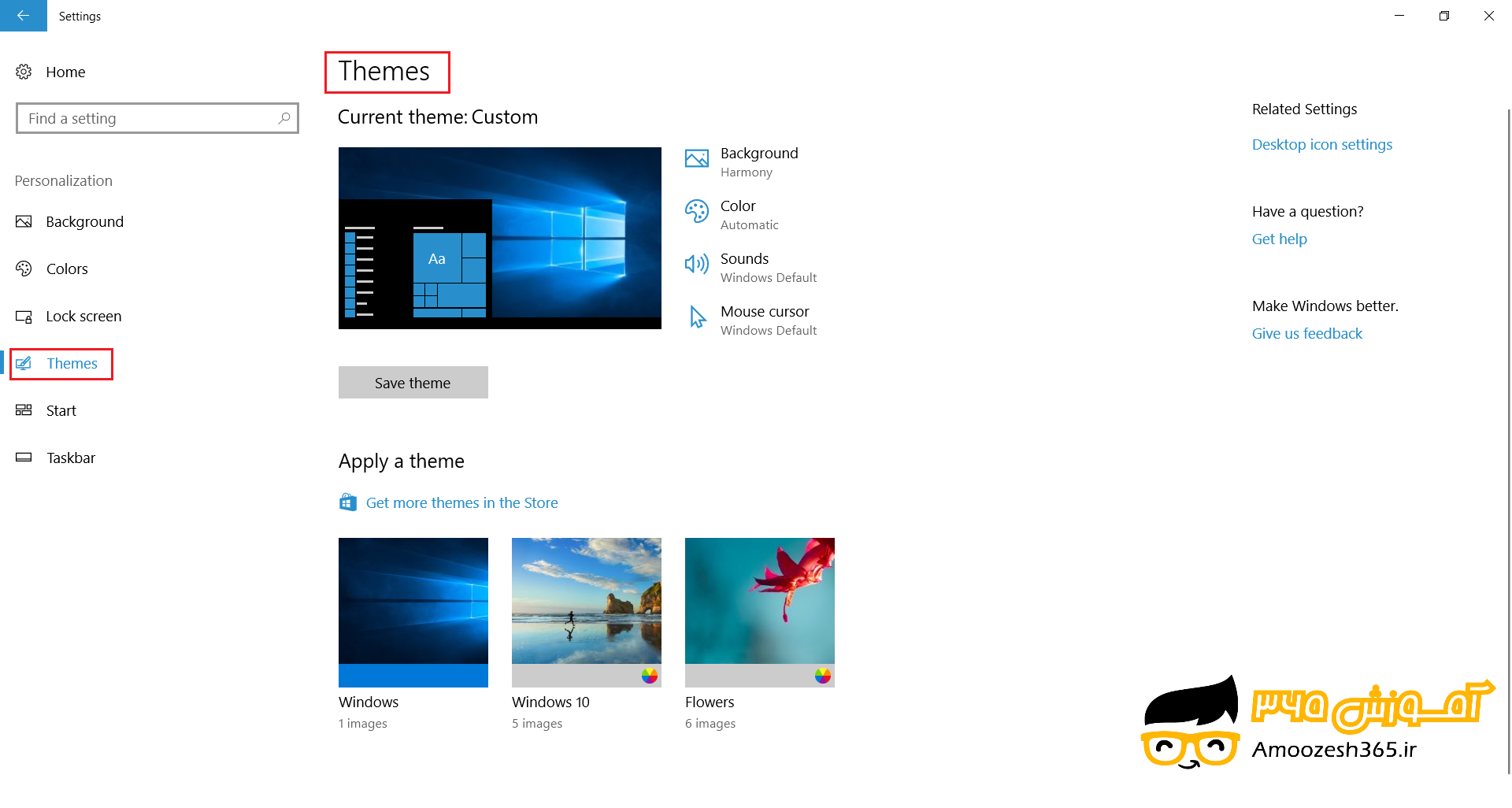Screen dimensions: 1512x808
Task: Open the Start personalization page
Action: [x=61, y=410]
